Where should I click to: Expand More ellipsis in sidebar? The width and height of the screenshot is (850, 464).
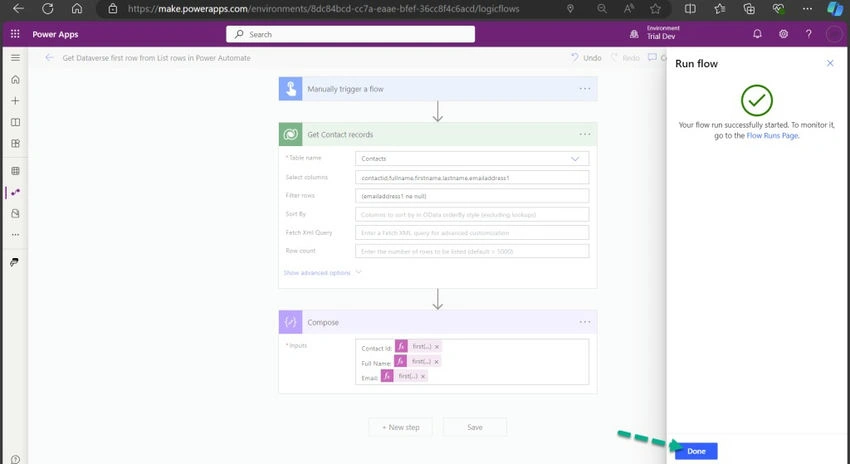(x=15, y=235)
